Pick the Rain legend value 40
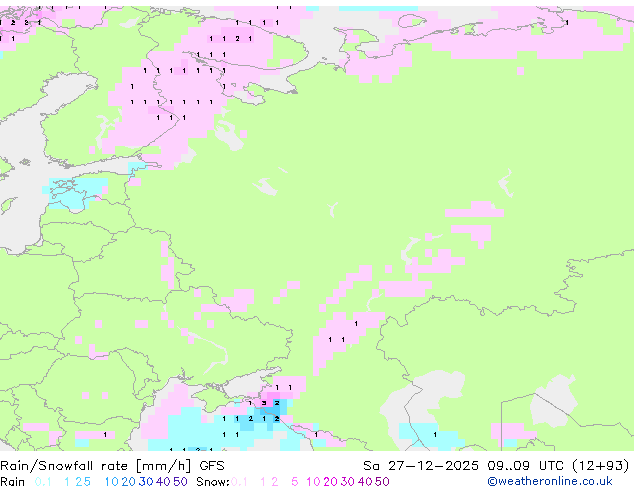The height and width of the screenshot is (490, 634). (163, 482)
